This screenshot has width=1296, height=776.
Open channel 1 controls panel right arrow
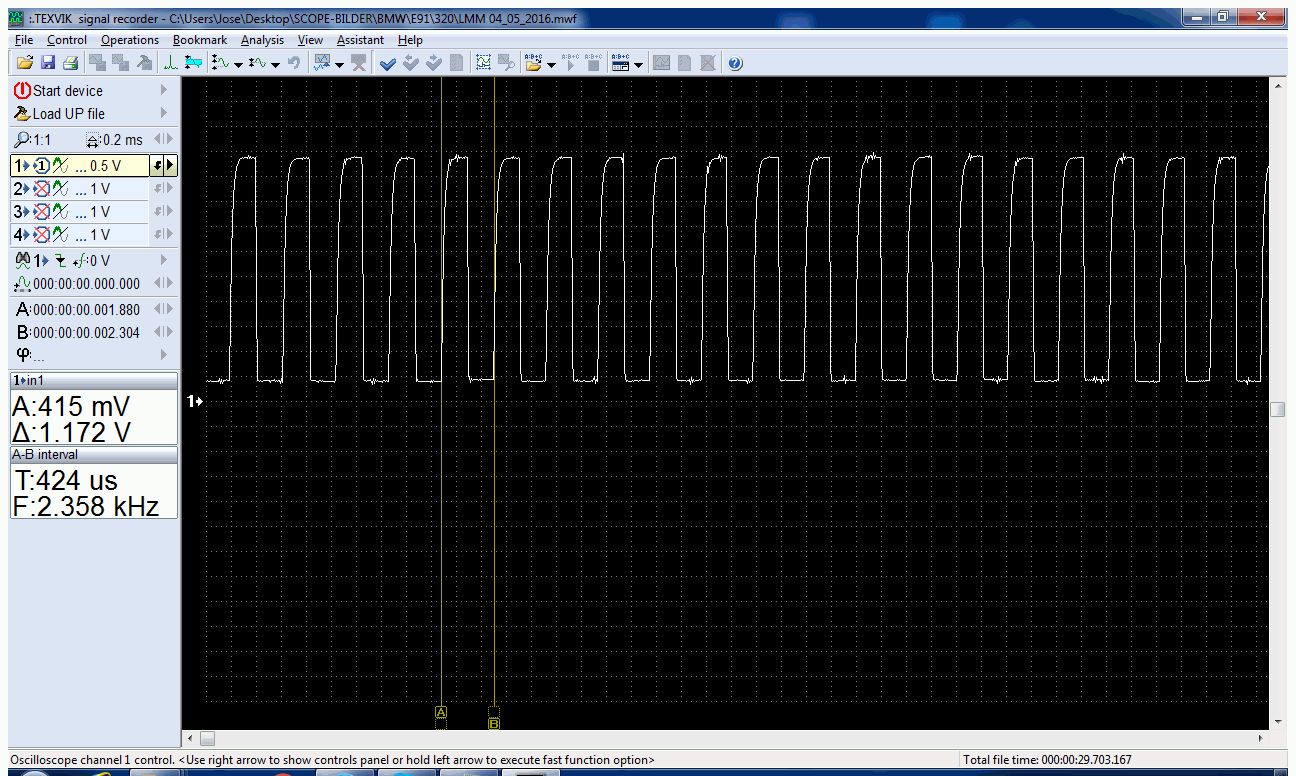coord(170,165)
